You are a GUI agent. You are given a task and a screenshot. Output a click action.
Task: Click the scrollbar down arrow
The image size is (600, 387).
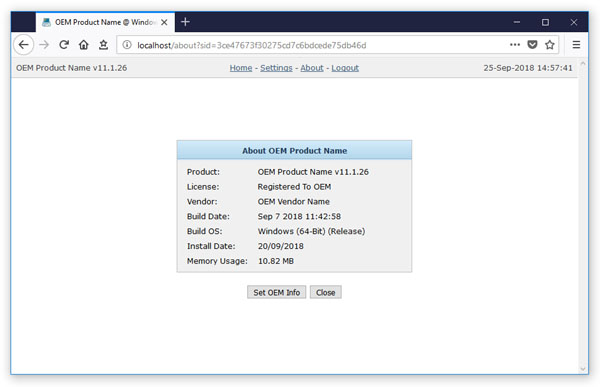pyautogui.click(x=583, y=369)
